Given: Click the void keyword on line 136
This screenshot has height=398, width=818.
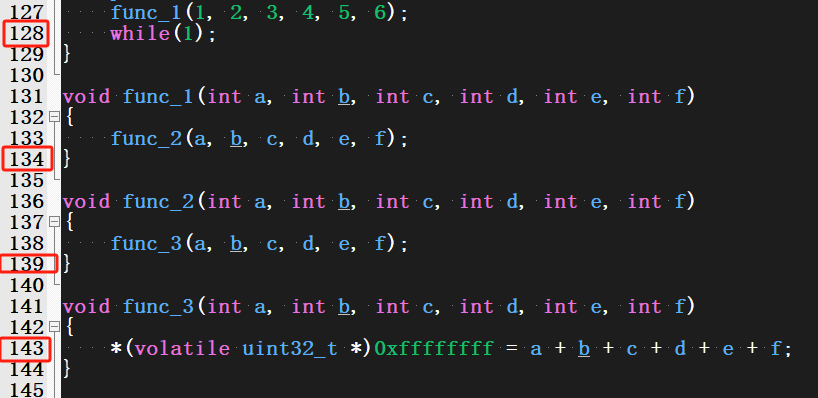Looking at the screenshot, I should tap(86, 202).
